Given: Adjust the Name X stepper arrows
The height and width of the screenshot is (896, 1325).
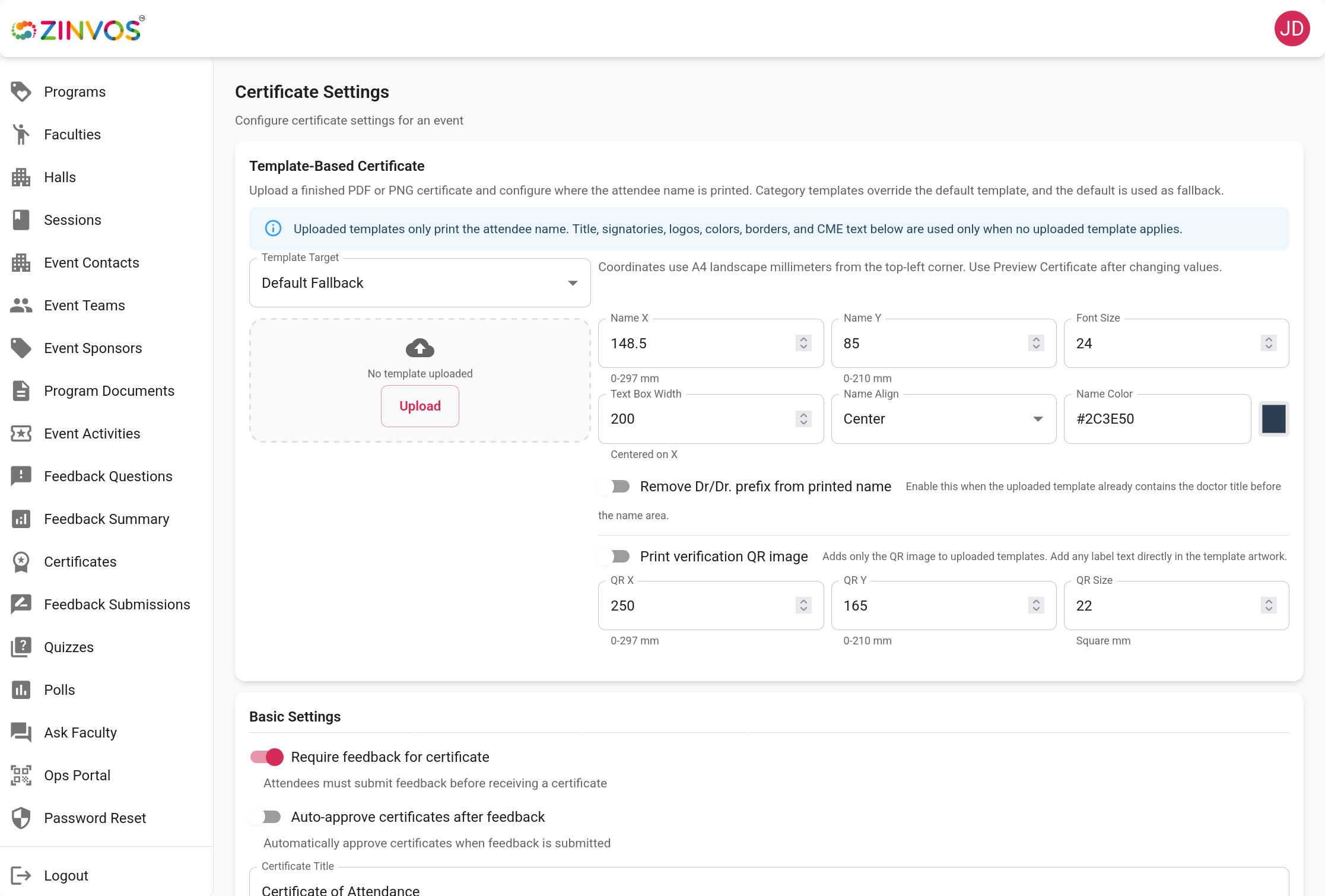Looking at the screenshot, I should [x=803, y=343].
